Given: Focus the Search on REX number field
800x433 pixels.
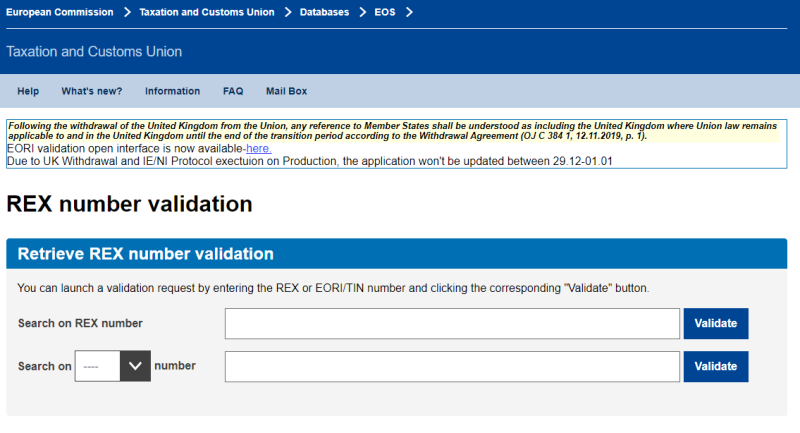Looking at the screenshot, I should tap(452, 323).
